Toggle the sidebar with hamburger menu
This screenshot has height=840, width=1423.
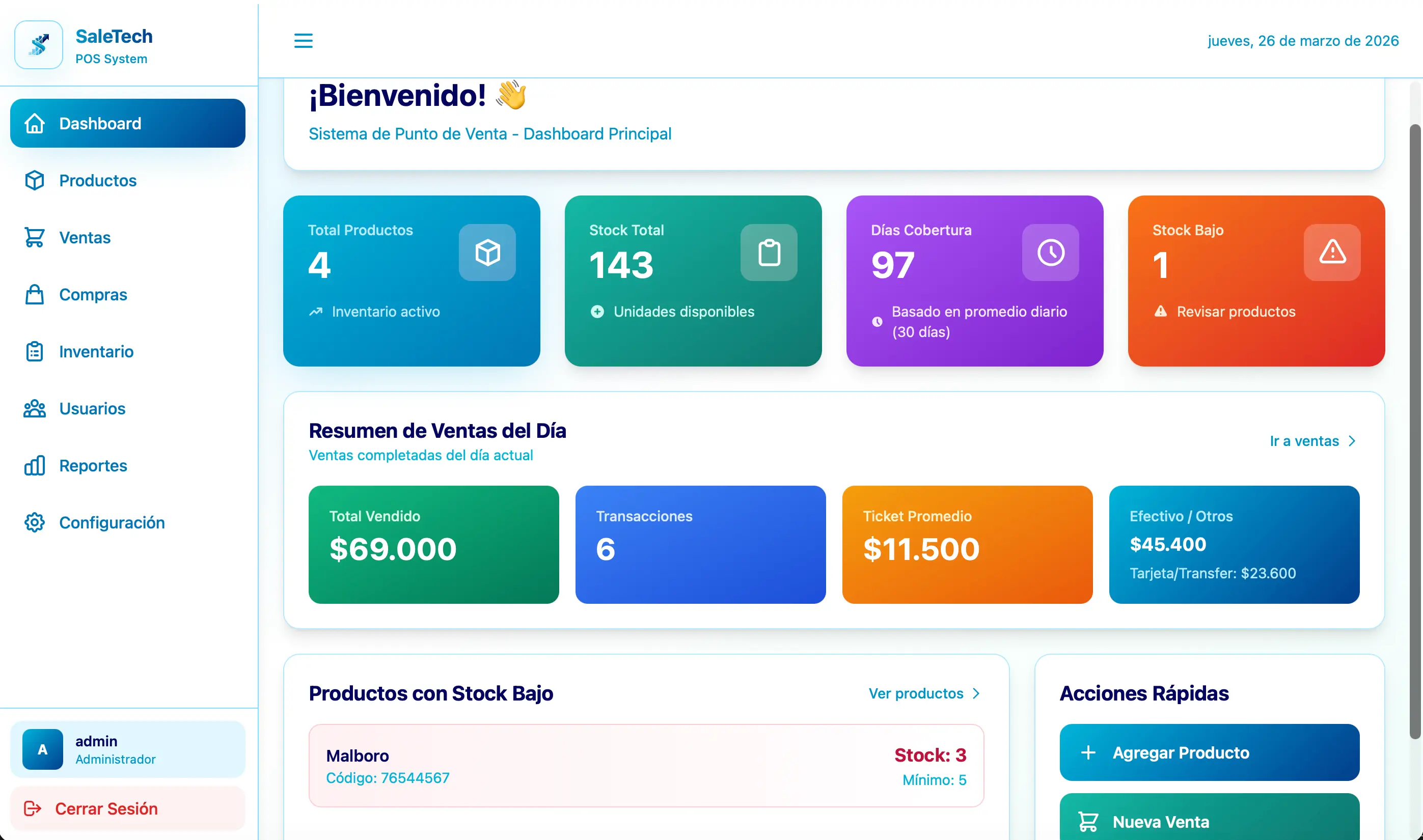point(304,41)
